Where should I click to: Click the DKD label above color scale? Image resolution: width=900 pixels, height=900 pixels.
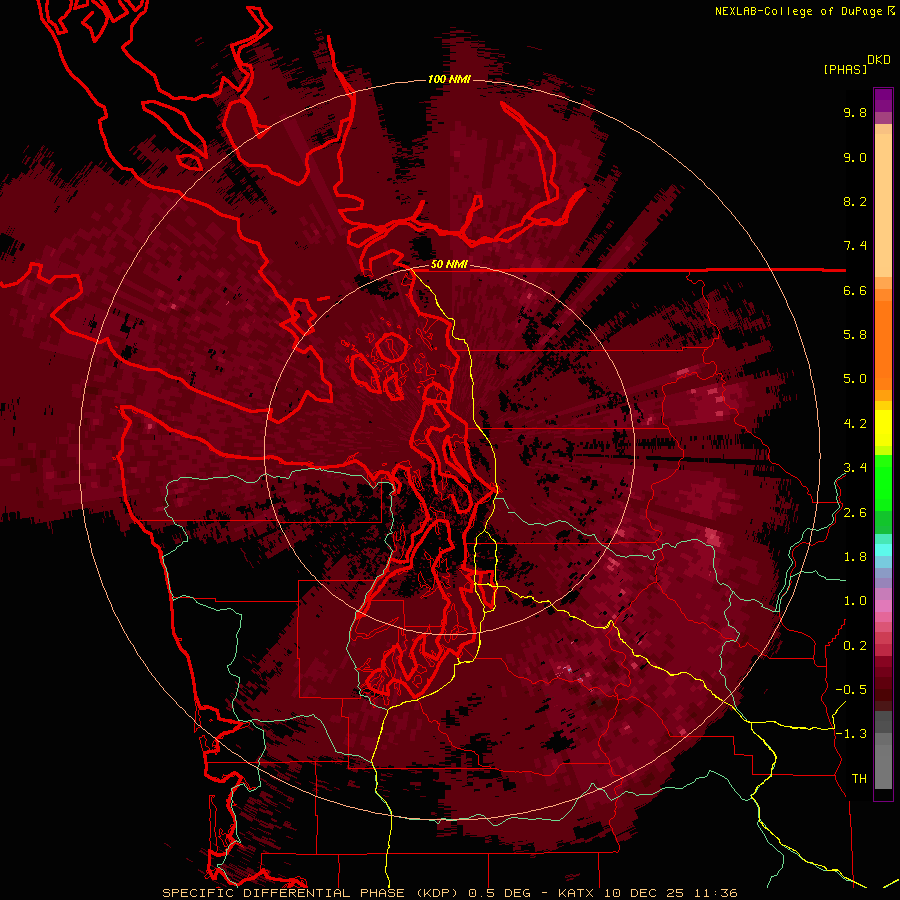click(879, 59)
